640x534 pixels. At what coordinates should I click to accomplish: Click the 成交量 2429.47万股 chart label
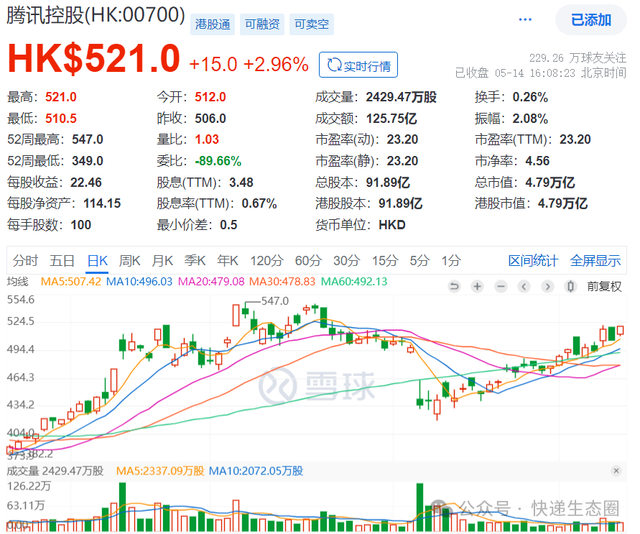click(55, 471)
